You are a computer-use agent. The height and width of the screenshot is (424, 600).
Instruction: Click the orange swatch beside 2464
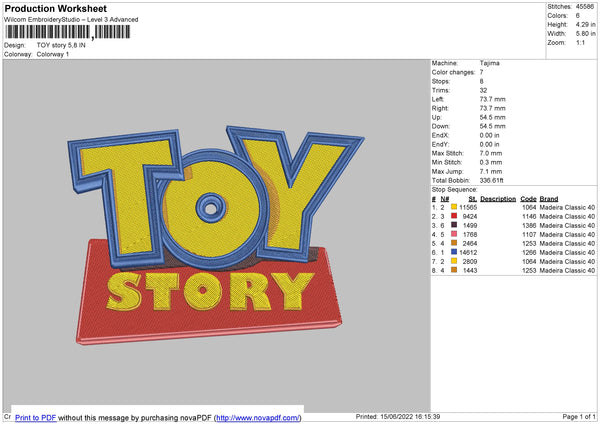coord(454,243)
